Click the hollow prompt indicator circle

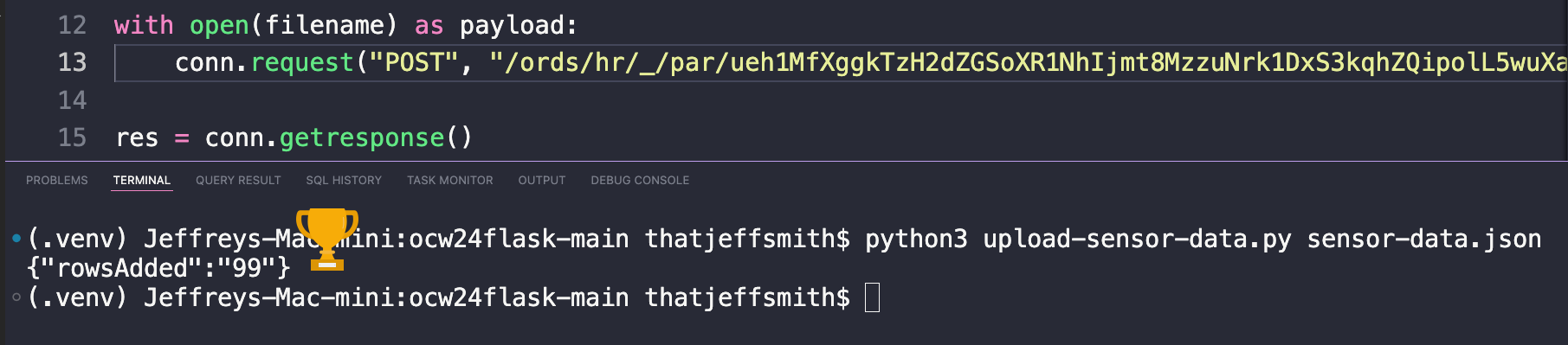point(16,297)
